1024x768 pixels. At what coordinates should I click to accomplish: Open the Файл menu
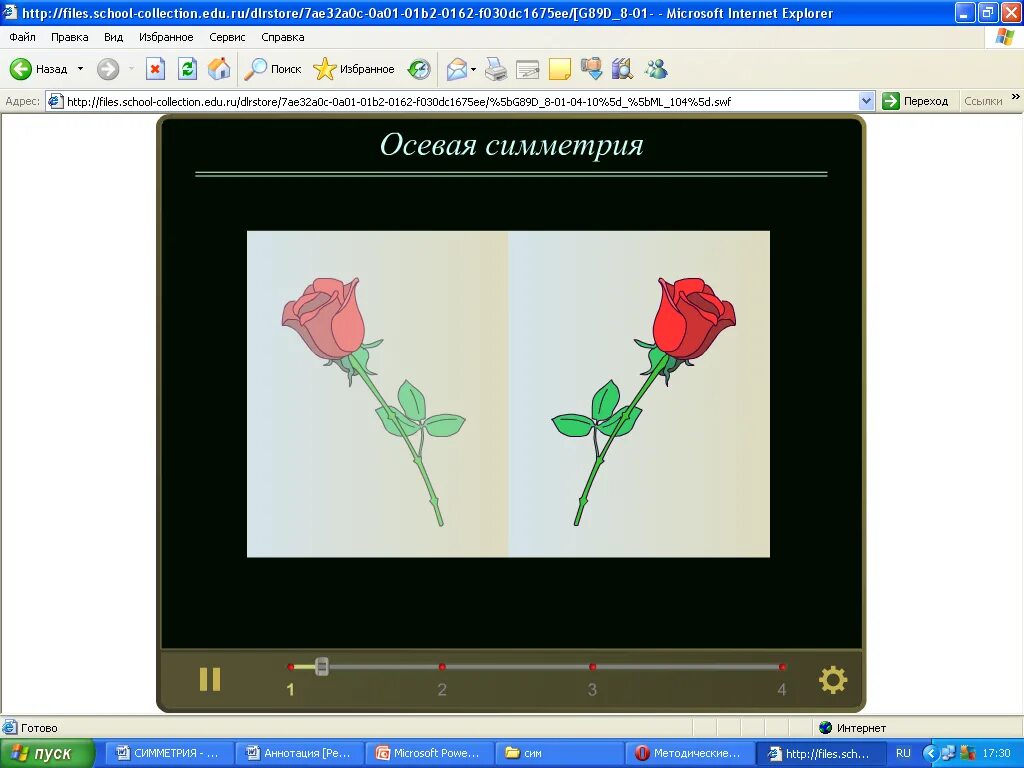(x=22, y=37)
